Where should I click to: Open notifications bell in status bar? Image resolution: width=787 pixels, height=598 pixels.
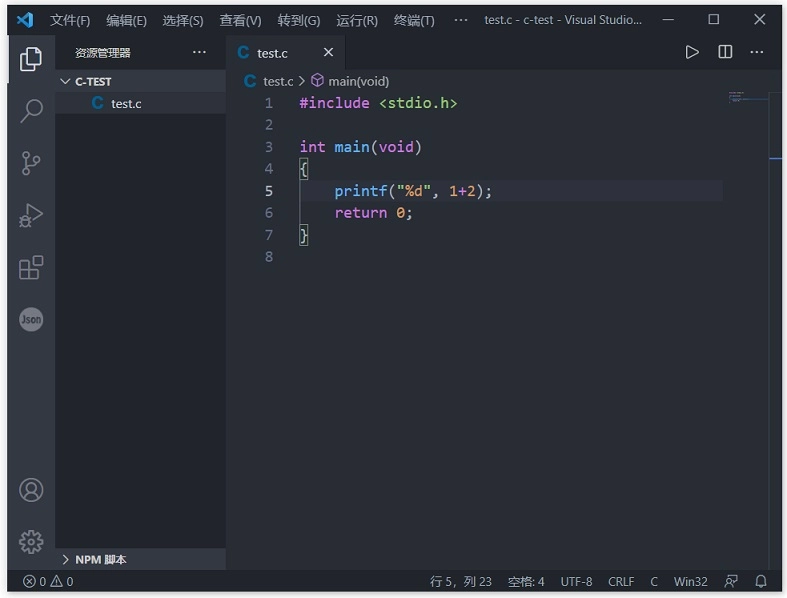(x=761, y=581)
